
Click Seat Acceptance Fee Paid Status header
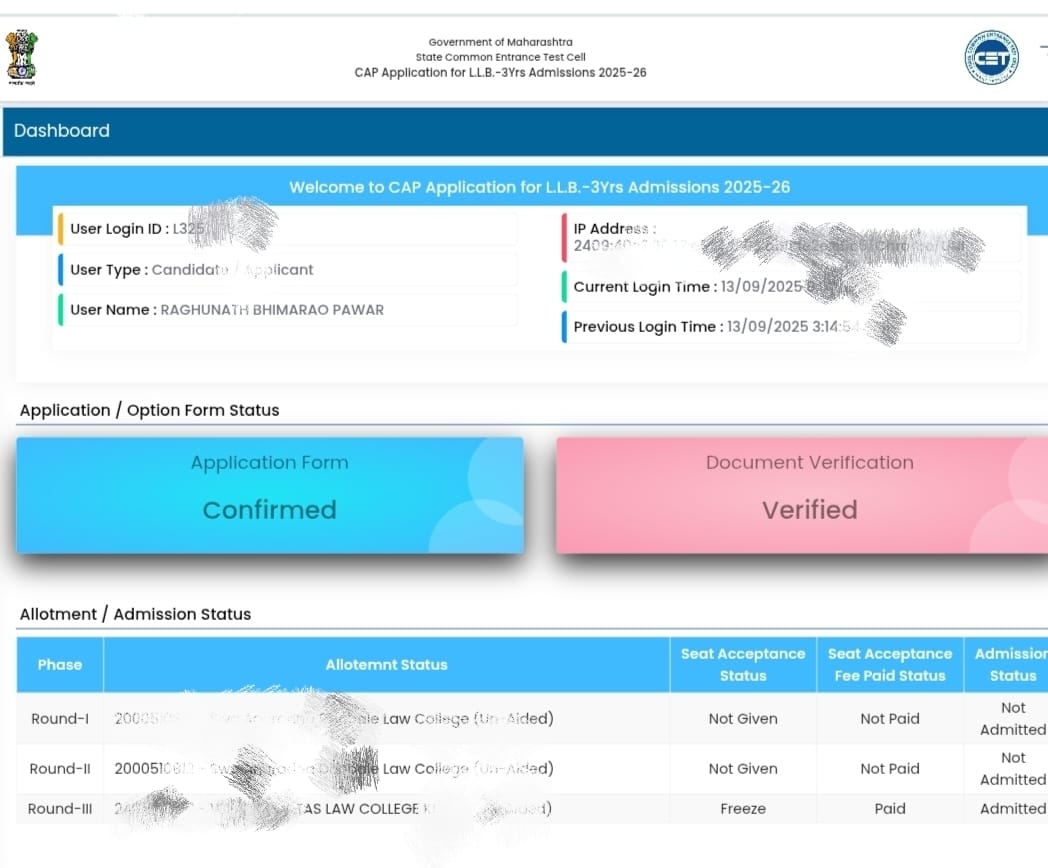point(890,665)
